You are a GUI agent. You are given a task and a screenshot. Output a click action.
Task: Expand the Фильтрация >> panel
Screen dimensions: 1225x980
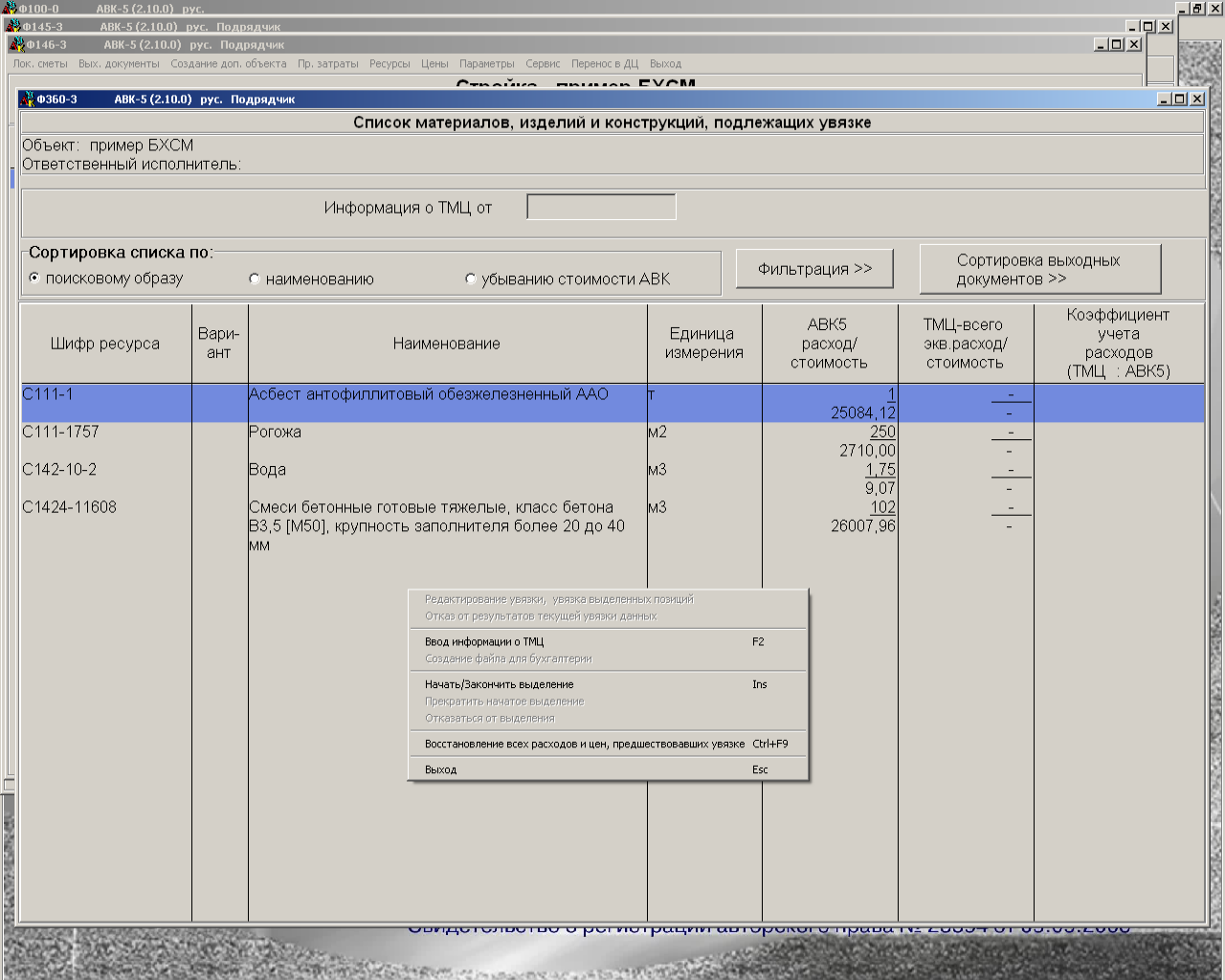(814, 269)
